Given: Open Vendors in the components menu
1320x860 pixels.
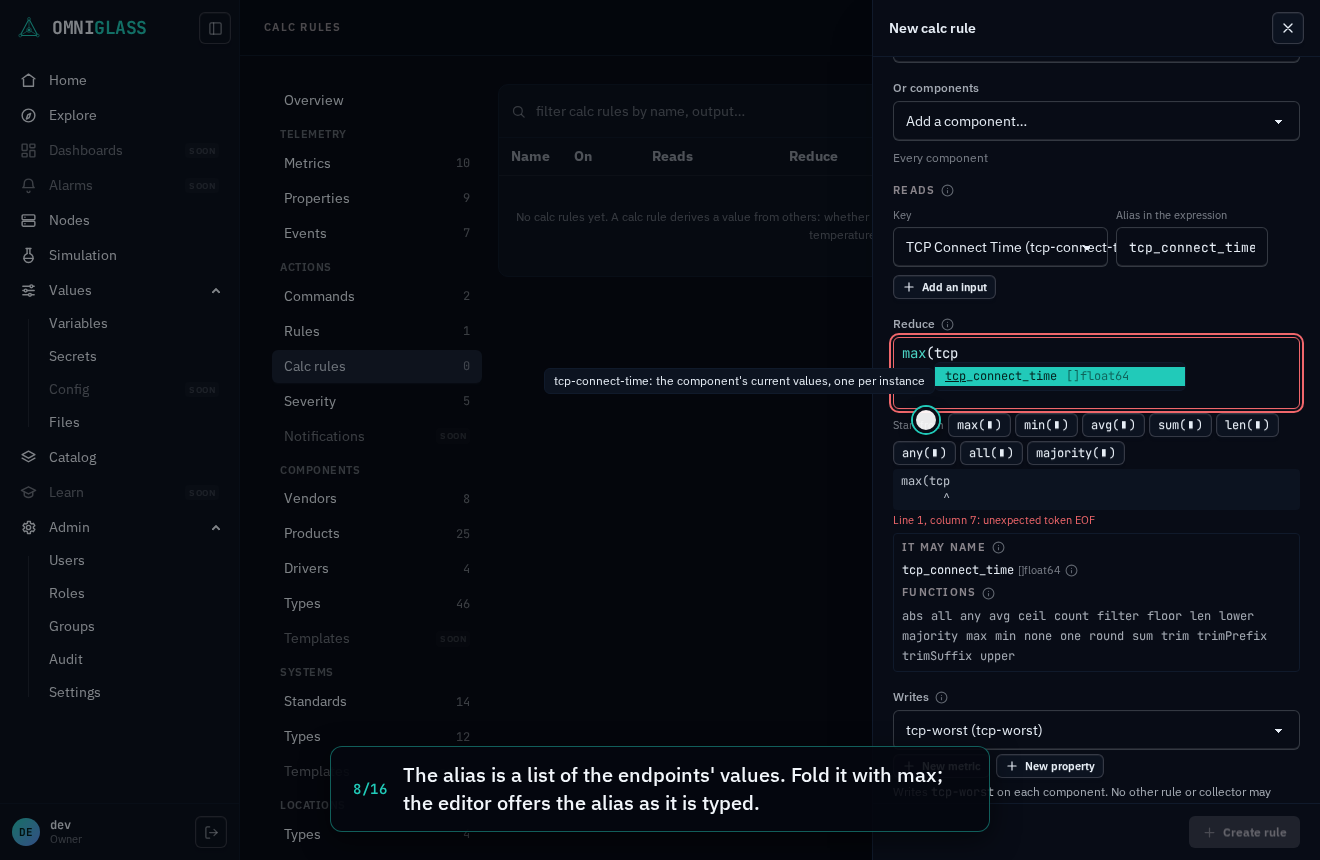Looking at the screenshot, I should pos(377,498).
